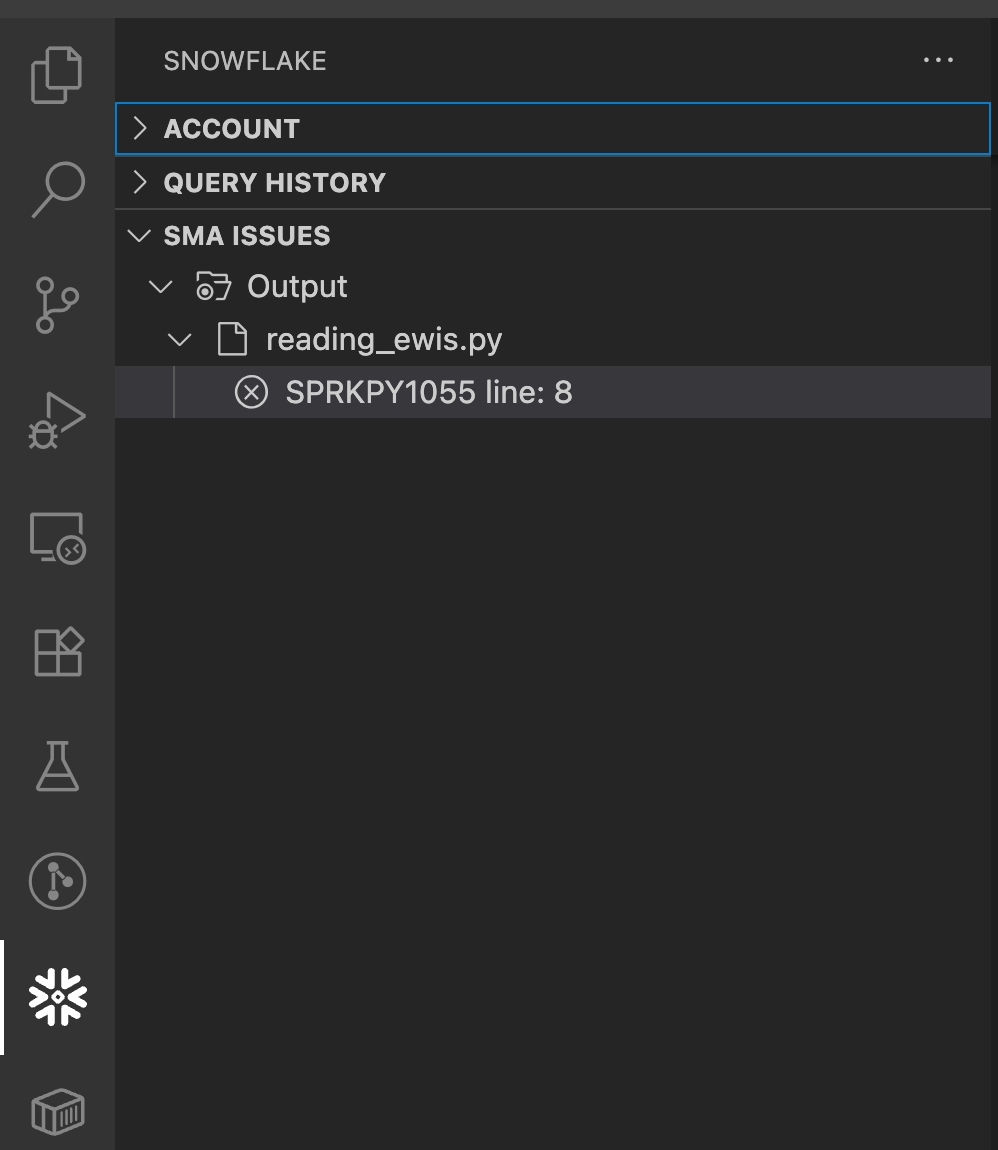Collapse the SMA ISSUES section
This screenshot has height=1150, width=998.
click(140, 236)
